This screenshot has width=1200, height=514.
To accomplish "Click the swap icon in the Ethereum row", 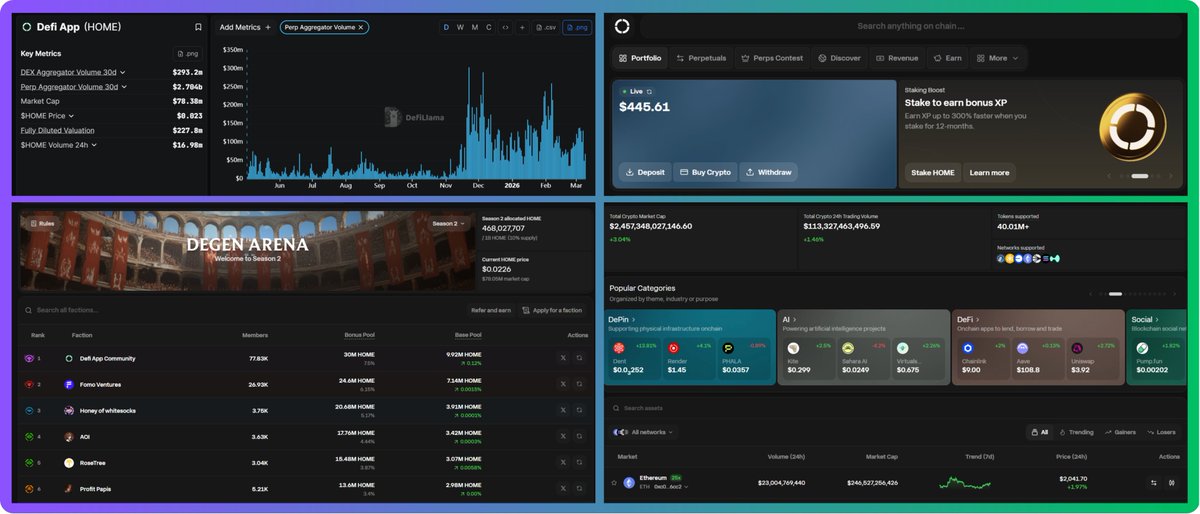I will pyautogui.click(x=1154, y=482).
